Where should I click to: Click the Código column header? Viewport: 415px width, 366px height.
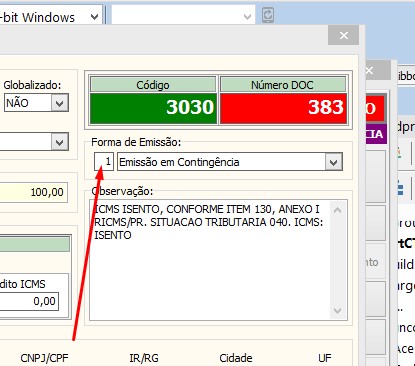pos(153,85)
